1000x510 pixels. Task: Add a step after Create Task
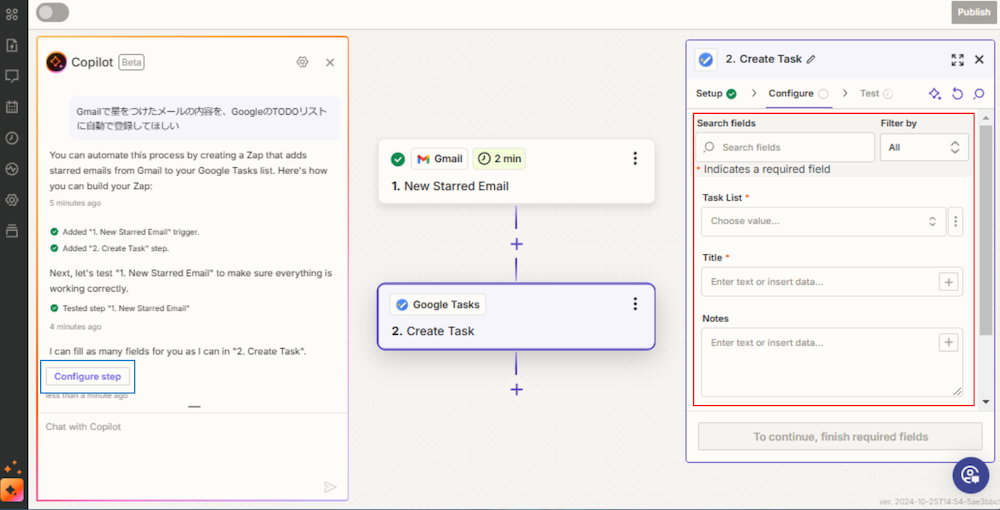[517, 390]
